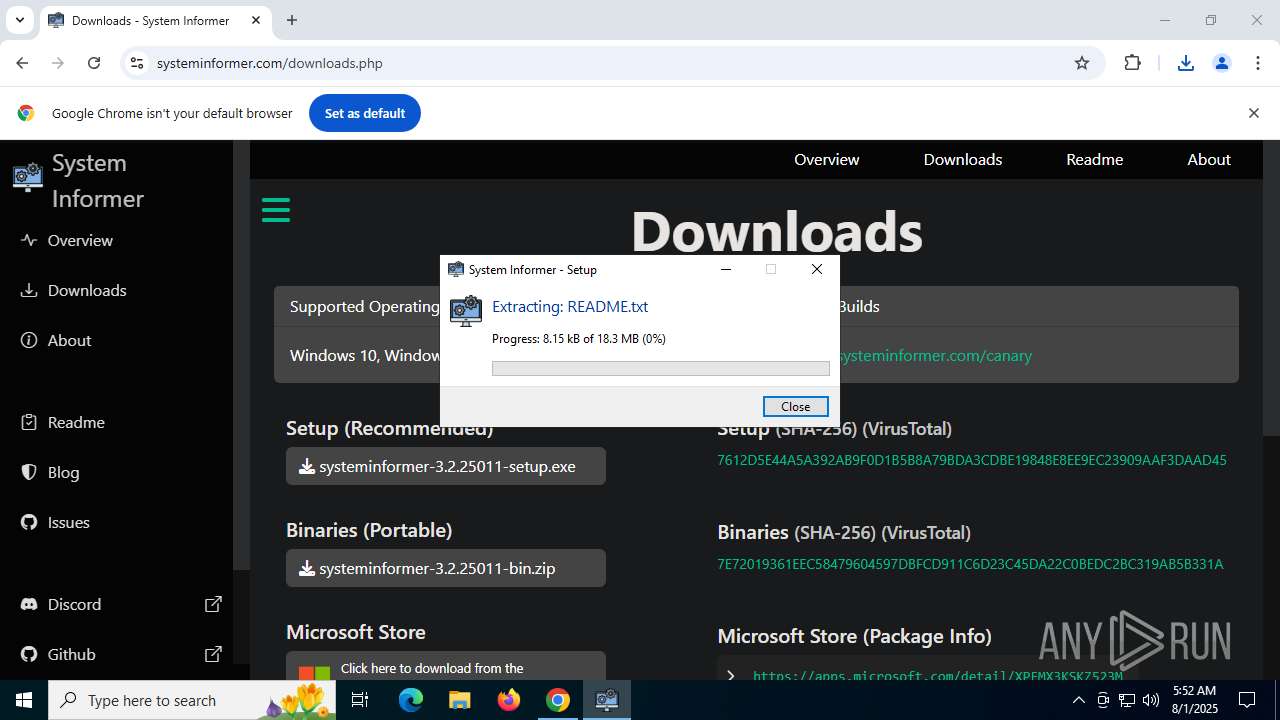This screenshot has width=1280, height=720.
Task: Dismiss the default browser notification bar
Action: tap(1253, 113)
